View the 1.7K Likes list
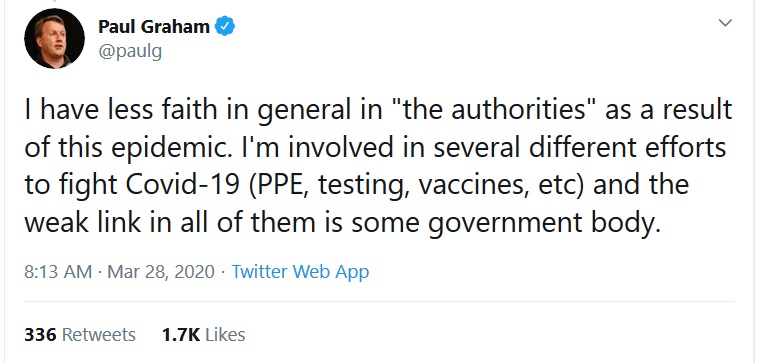 coord(204,335)
